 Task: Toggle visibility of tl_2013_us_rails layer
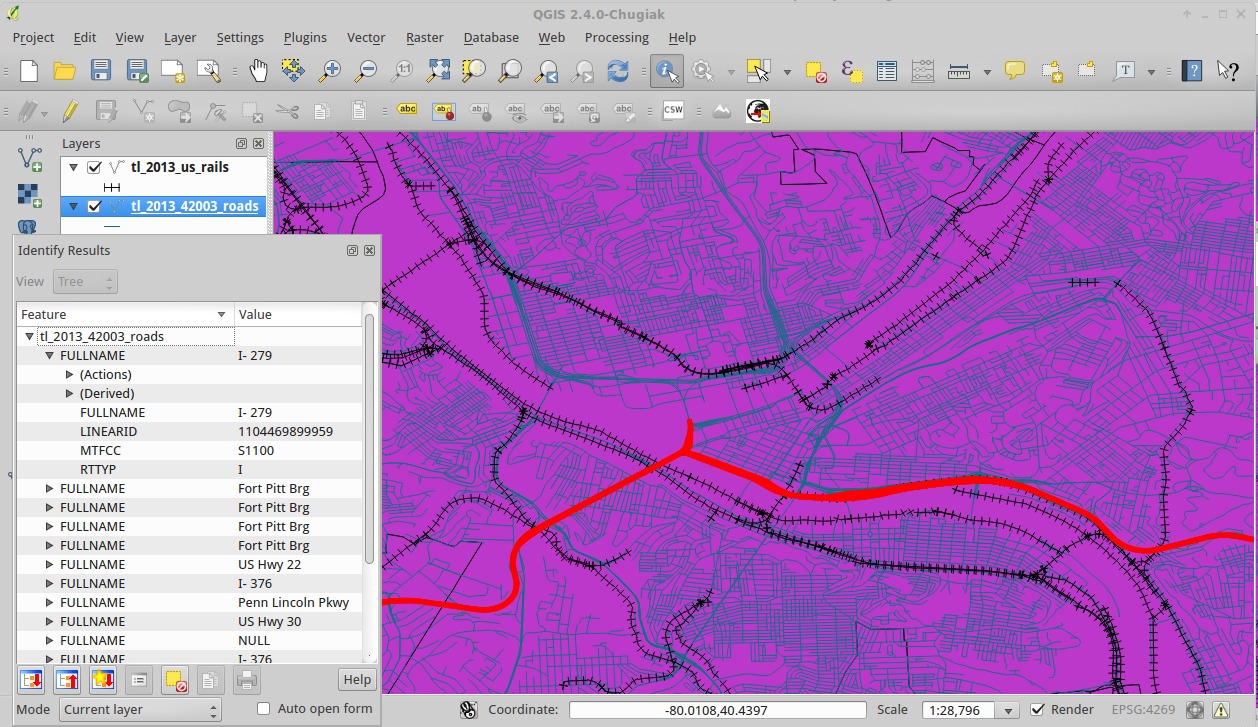click(x=95, y=168)
